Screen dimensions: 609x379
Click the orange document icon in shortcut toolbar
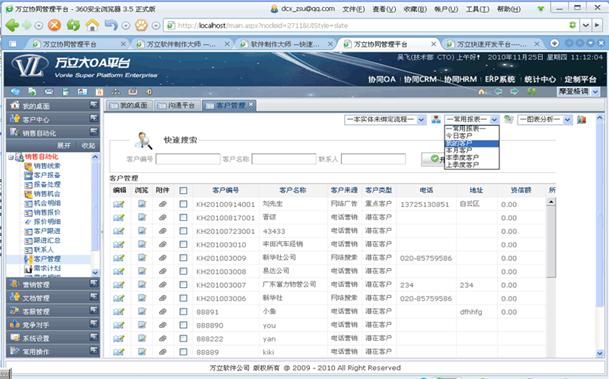click(99, 92)
